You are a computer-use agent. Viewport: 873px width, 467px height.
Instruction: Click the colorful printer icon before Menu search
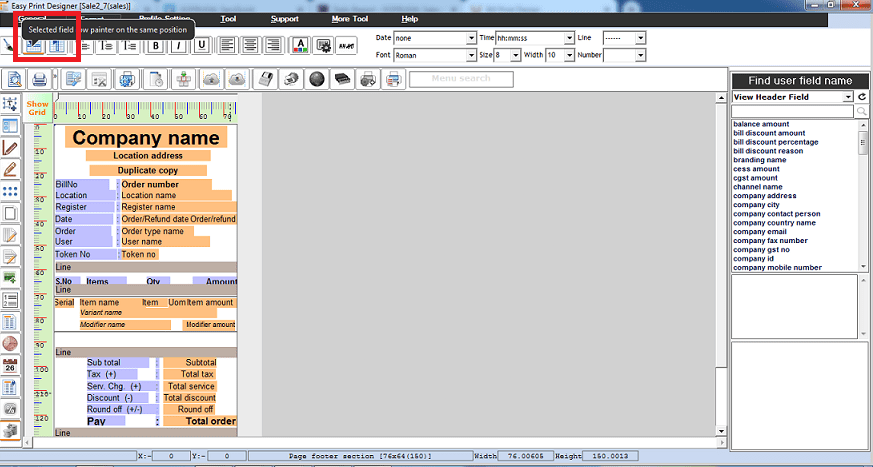click(394, 80)
